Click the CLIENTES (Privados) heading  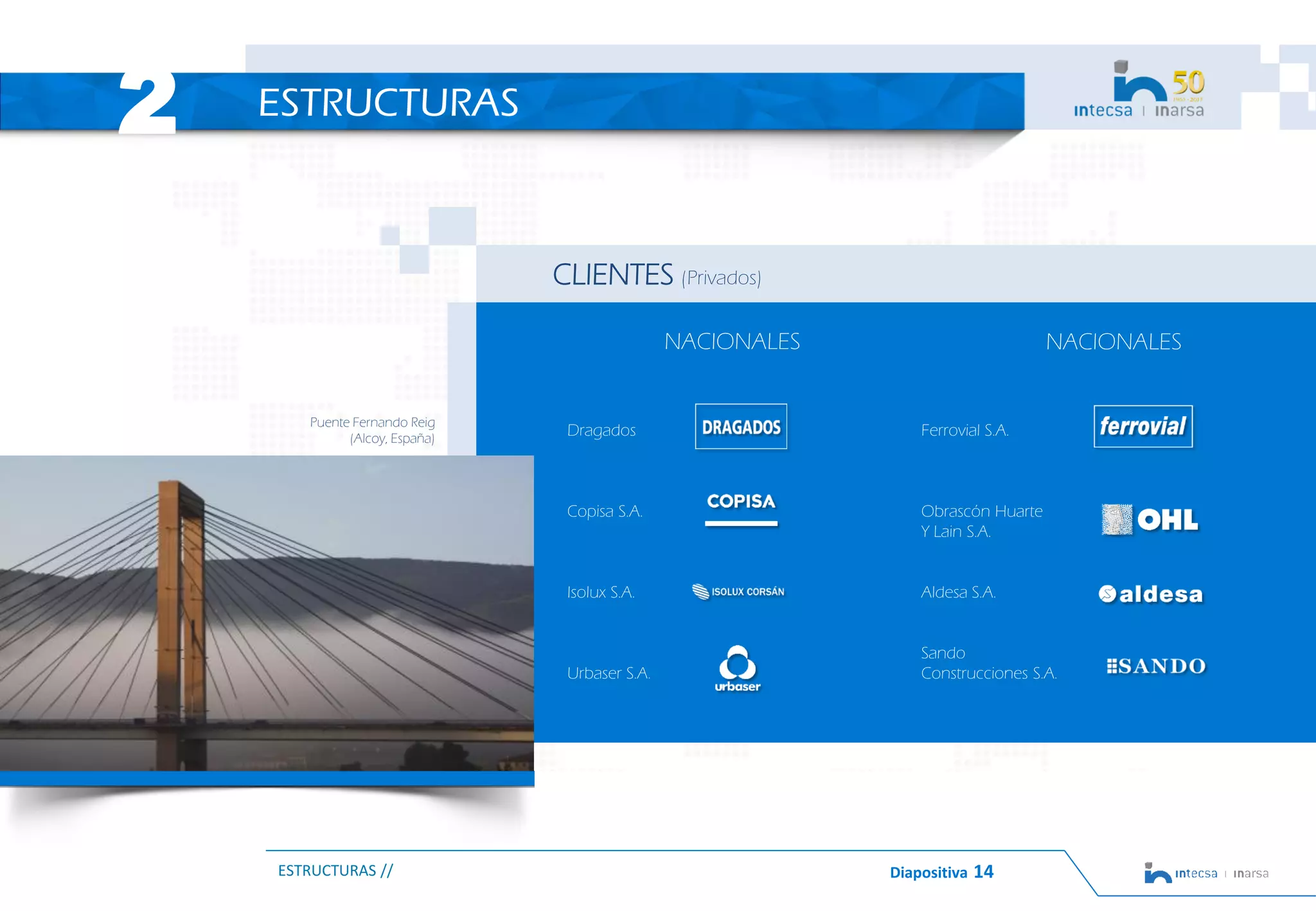(656, 275)
